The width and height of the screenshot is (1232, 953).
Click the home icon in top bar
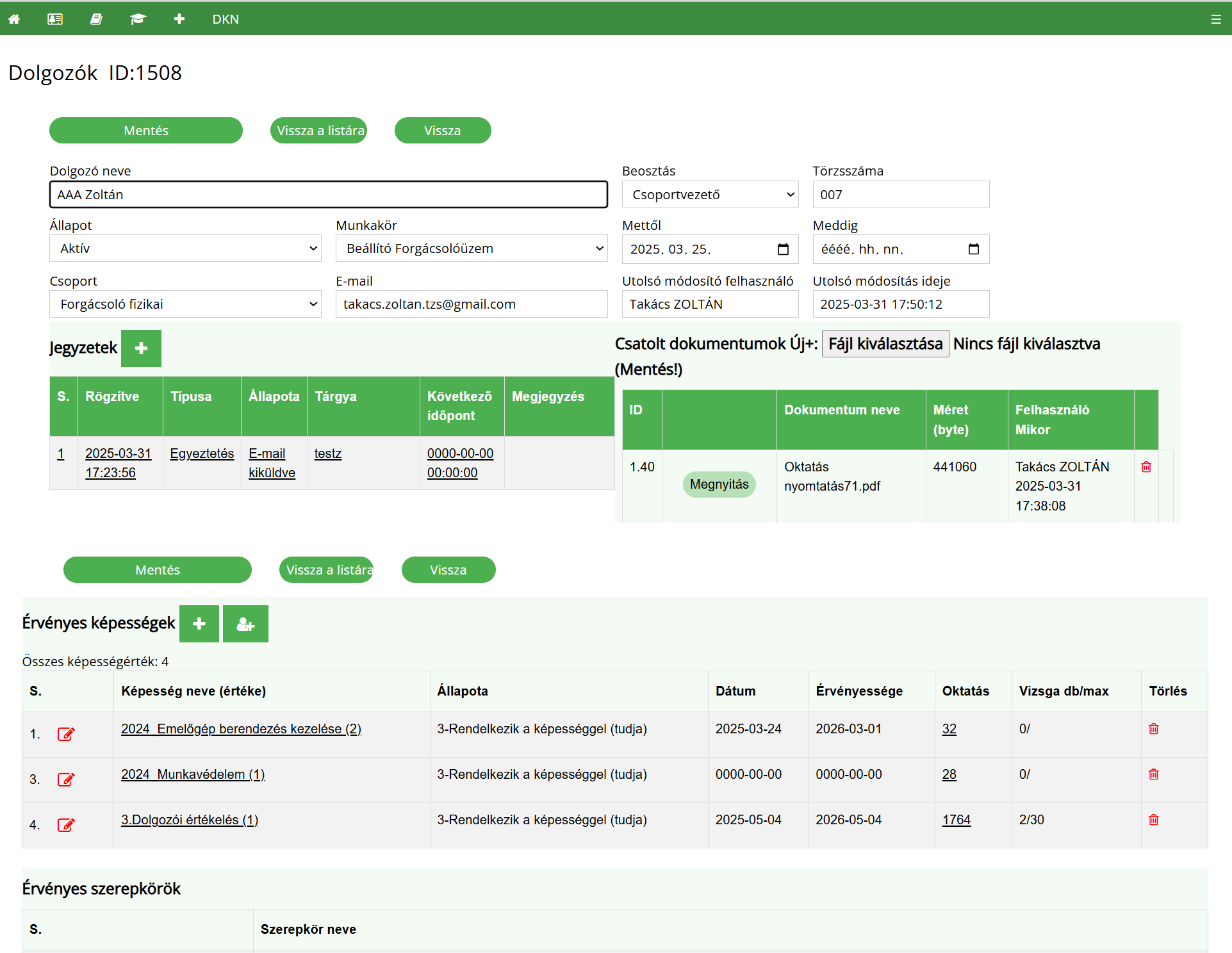[x=14, y=19]
